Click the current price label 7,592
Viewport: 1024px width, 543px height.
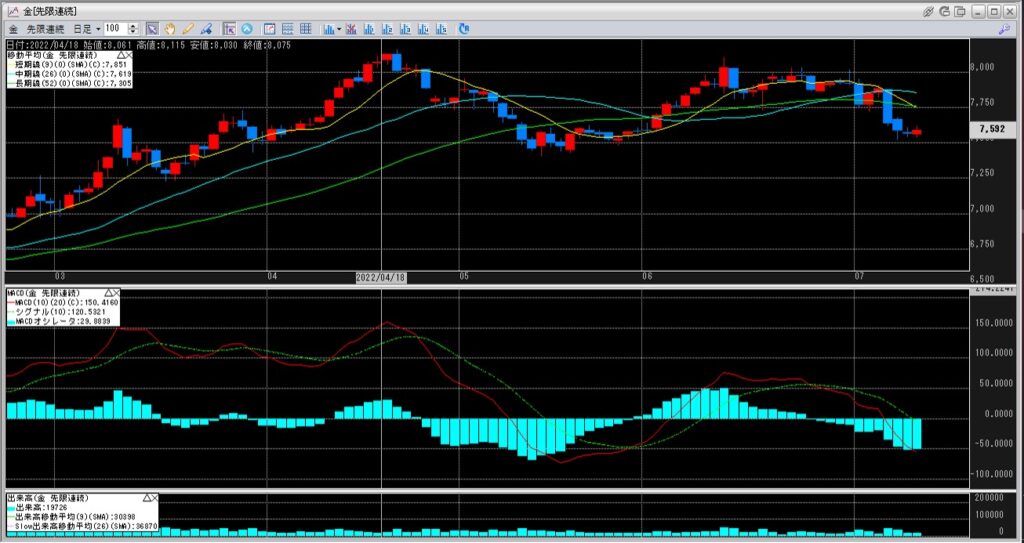pos(992,129)
